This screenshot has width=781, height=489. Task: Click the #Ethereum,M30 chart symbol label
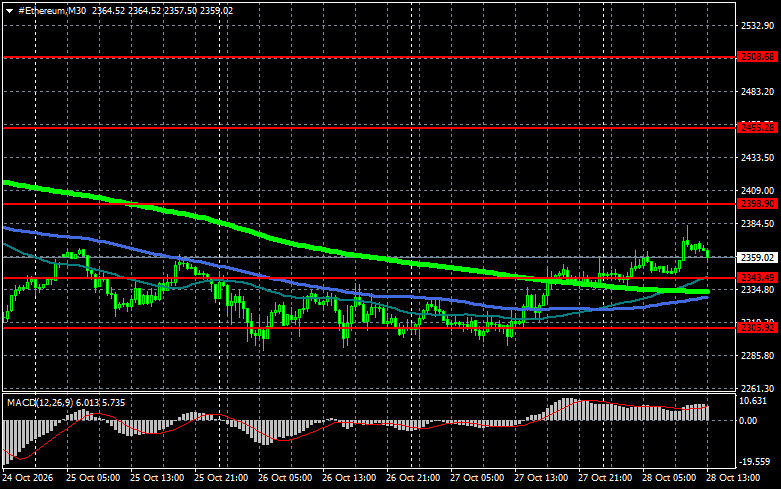52,10
